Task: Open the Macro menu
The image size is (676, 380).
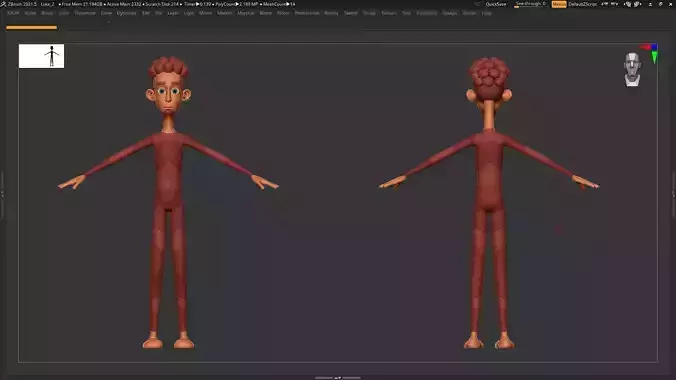Action: point(205,13)
